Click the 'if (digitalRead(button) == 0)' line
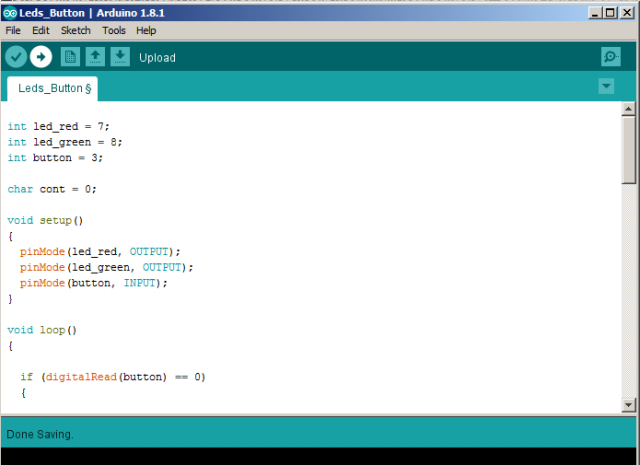 [113, 377]
